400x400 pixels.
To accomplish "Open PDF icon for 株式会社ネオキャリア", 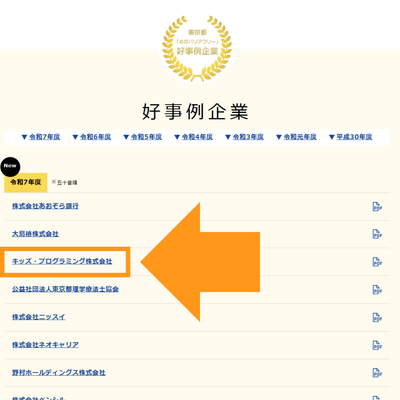I will tap(377, 345).
